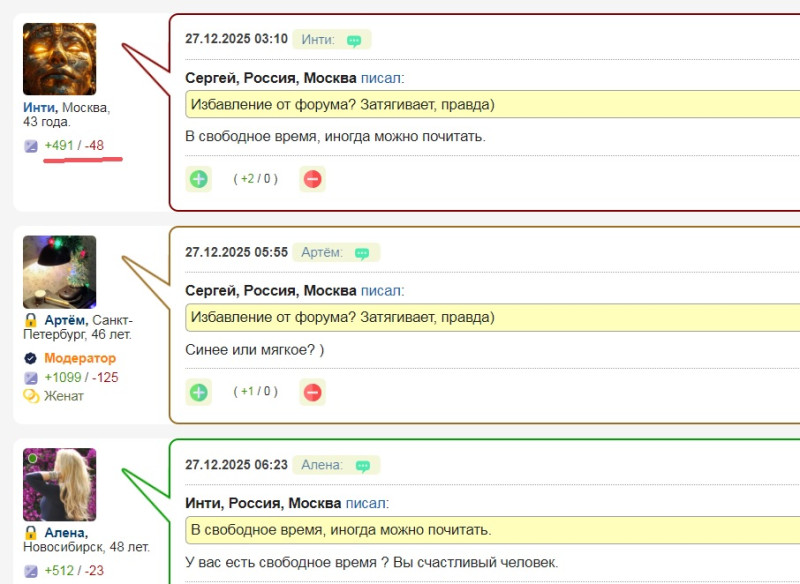
Task: Open Алена's blonde hair avatar
Action: (60, 484)
